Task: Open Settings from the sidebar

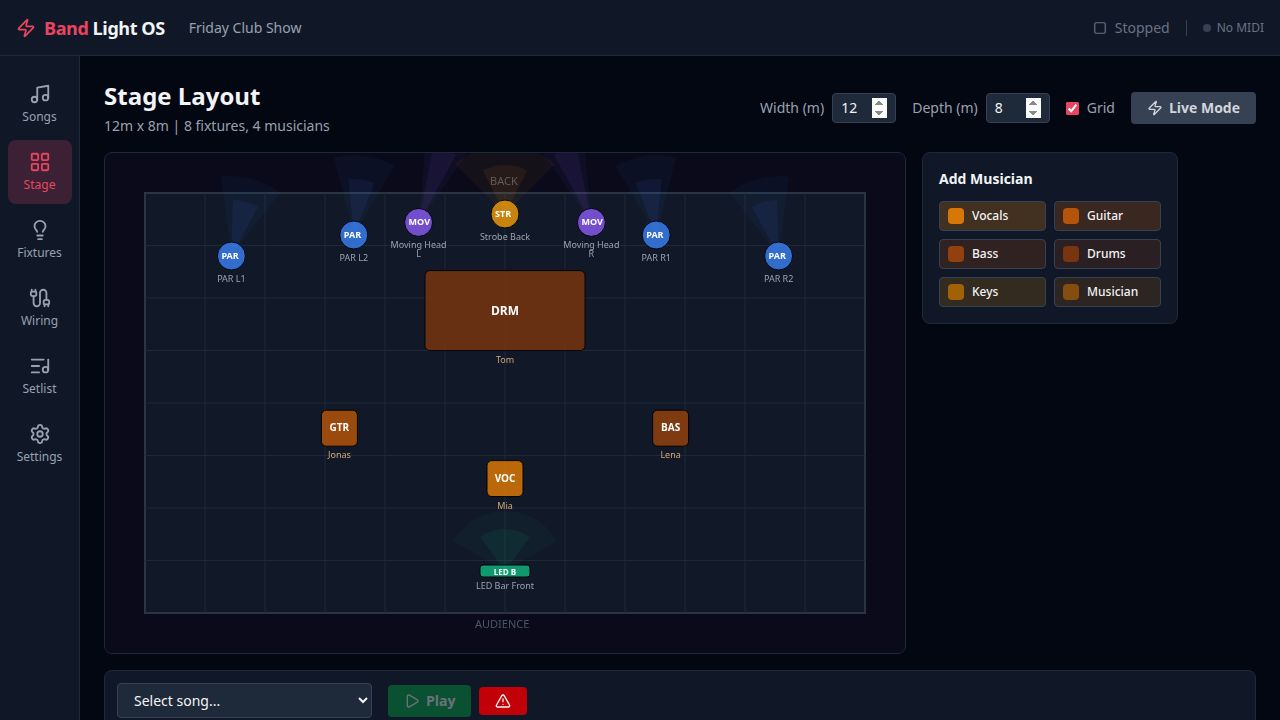Action: 39,444
